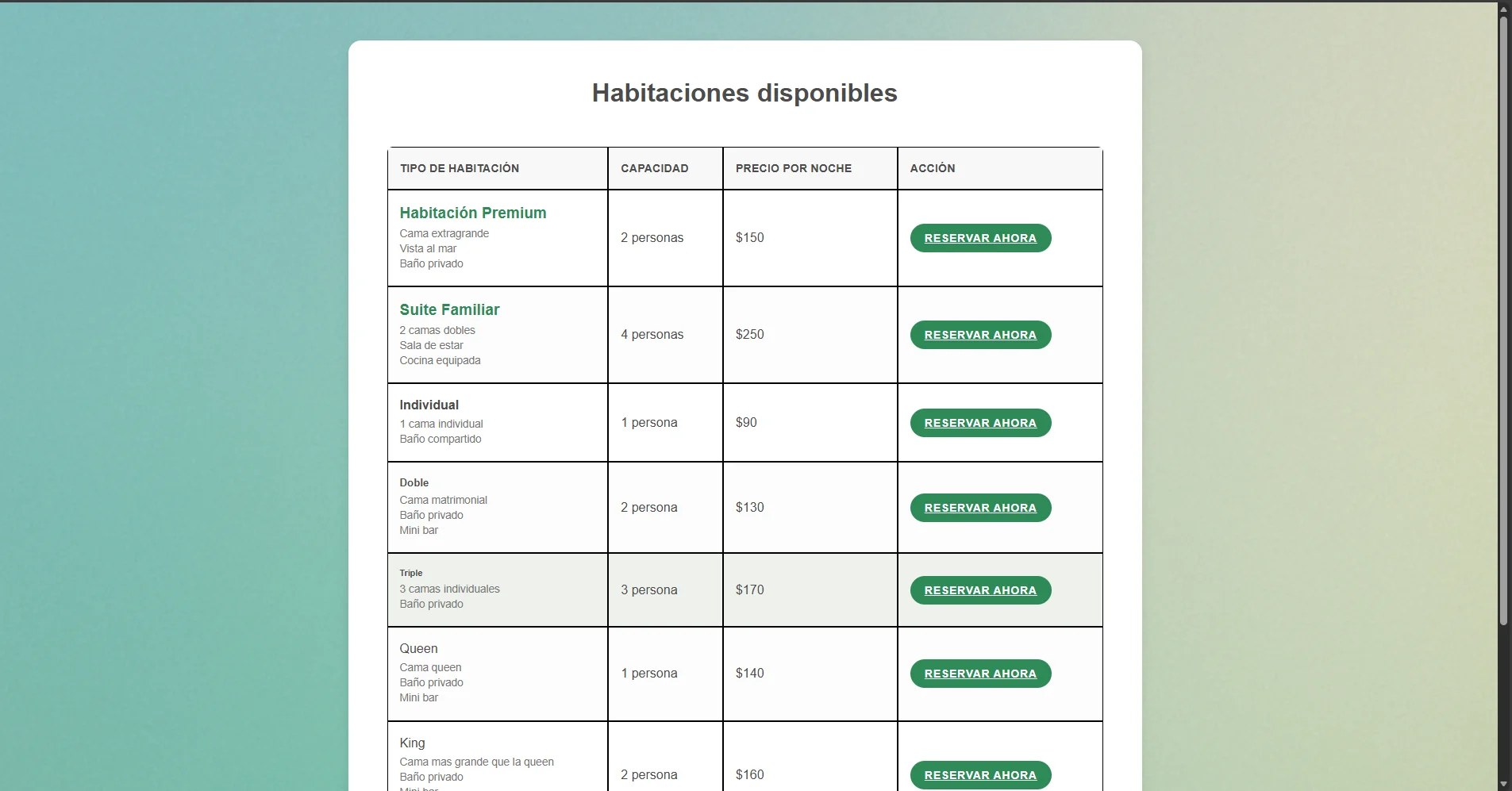Click the 4 personas capacity cell
1512x791 pixels.
[x=652, y=335]
